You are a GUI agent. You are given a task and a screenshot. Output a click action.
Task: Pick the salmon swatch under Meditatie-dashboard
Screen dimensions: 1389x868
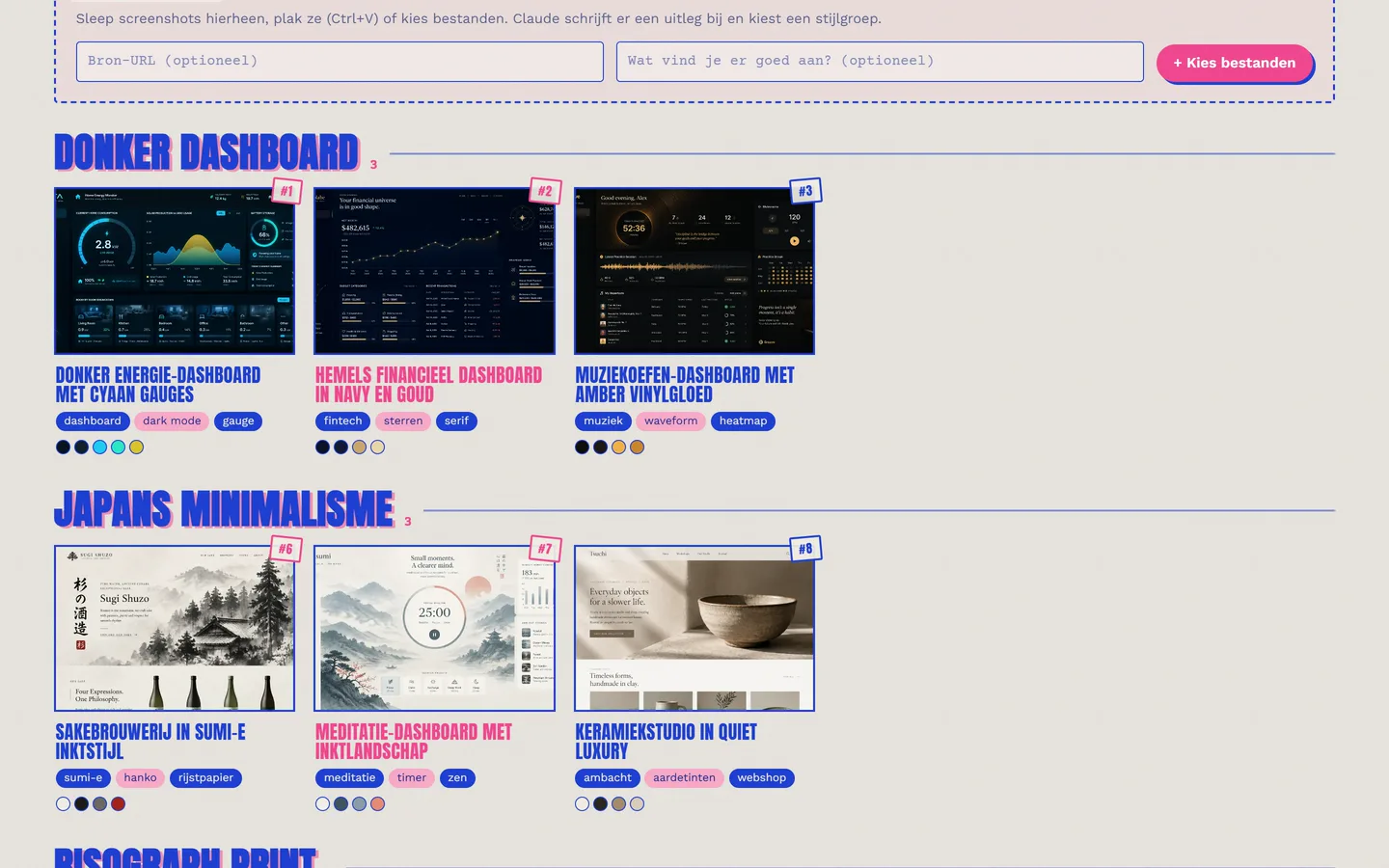pos(377,804)
